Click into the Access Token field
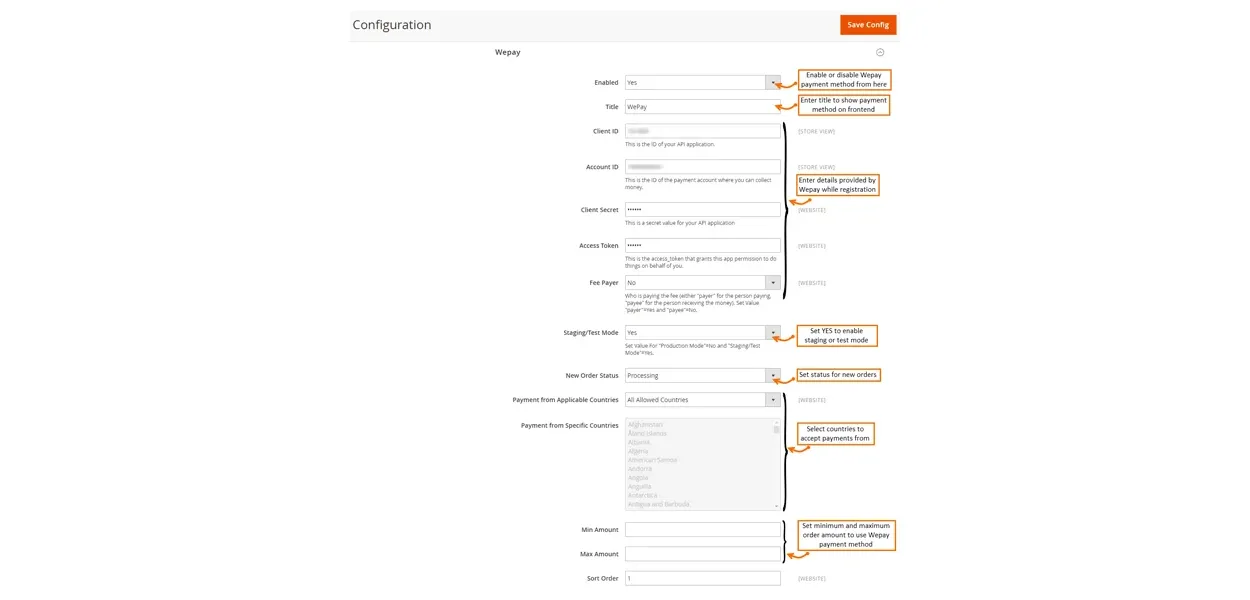Viewport: 1250px width, 600px height. pos(702,245)
